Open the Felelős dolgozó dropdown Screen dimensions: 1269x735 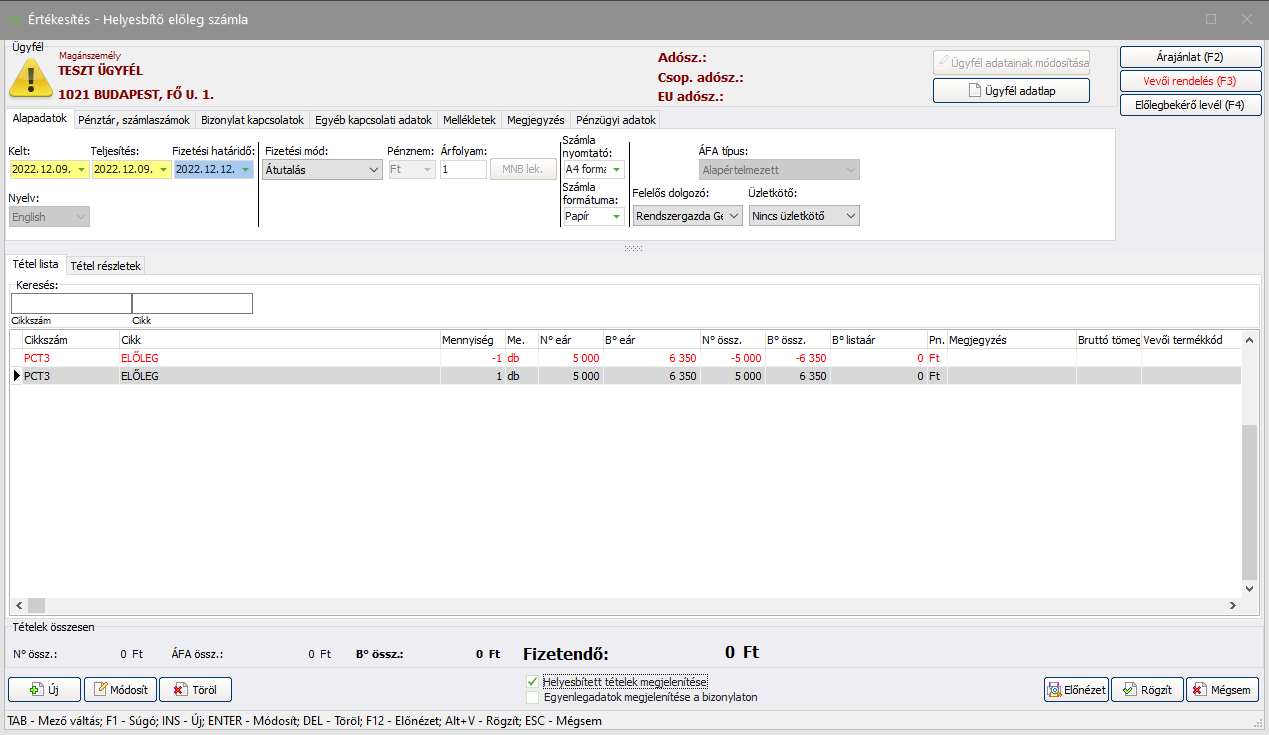click(x=733, y=216)
